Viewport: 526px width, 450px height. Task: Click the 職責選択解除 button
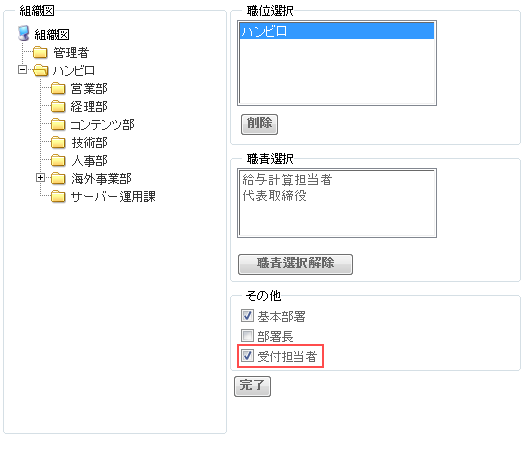point(295,264)
